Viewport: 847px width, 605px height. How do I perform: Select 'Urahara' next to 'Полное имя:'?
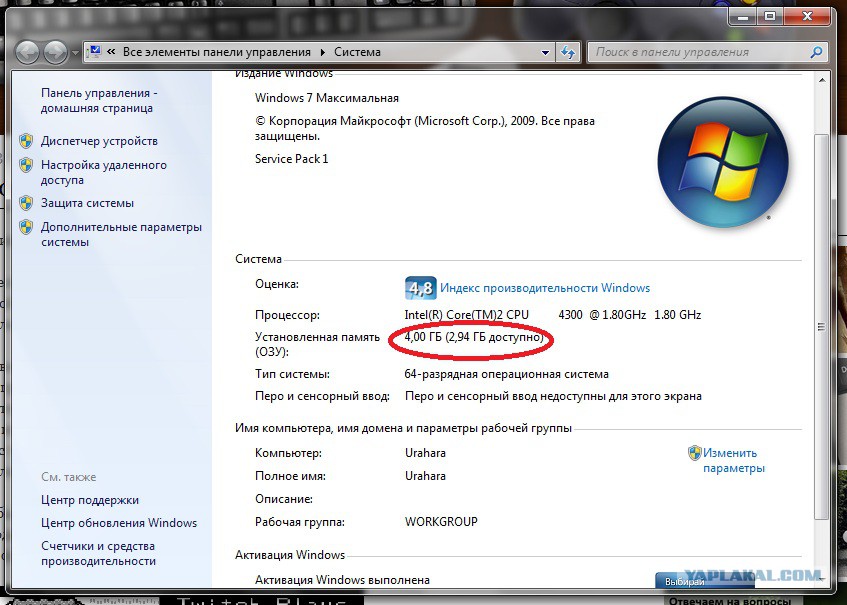click(425, 476)
